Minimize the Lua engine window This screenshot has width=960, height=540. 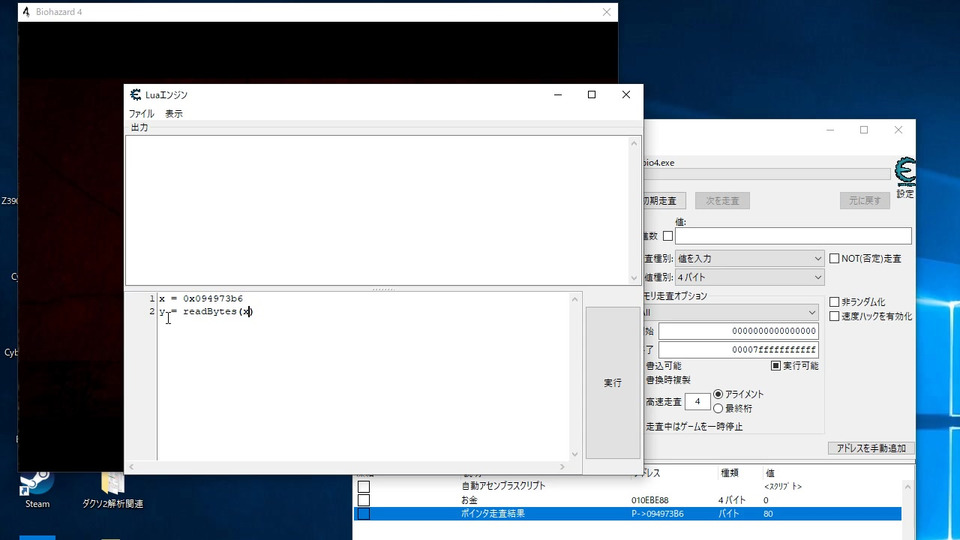tap(558, 94)
